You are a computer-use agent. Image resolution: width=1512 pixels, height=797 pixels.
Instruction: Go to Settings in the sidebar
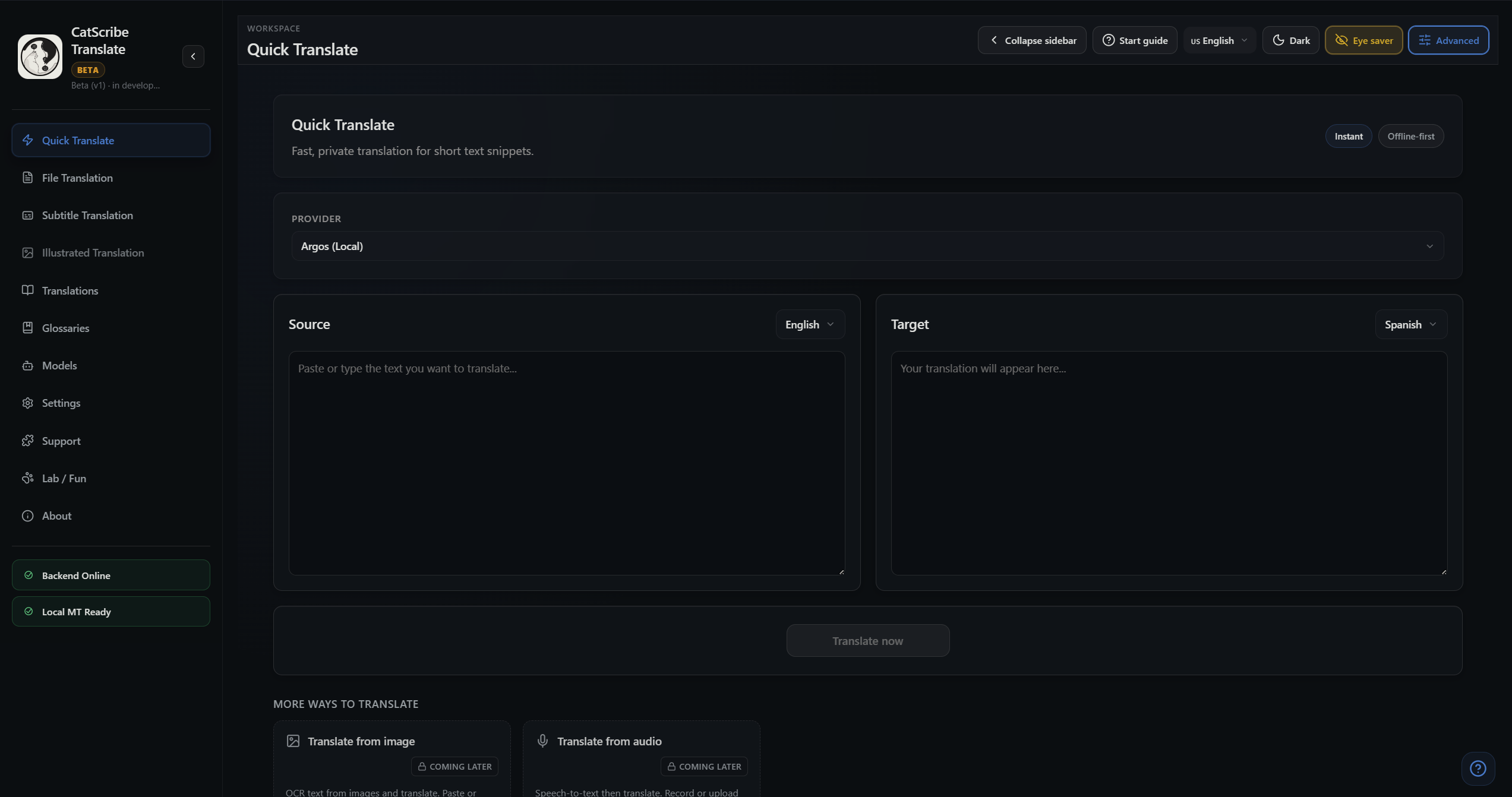61,403
